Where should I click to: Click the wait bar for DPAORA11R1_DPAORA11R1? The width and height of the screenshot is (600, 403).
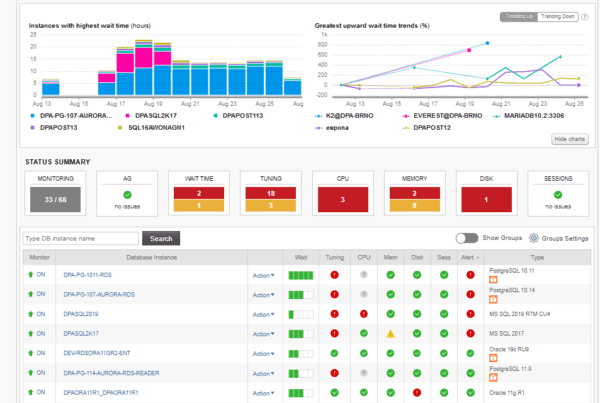point(301,393)
